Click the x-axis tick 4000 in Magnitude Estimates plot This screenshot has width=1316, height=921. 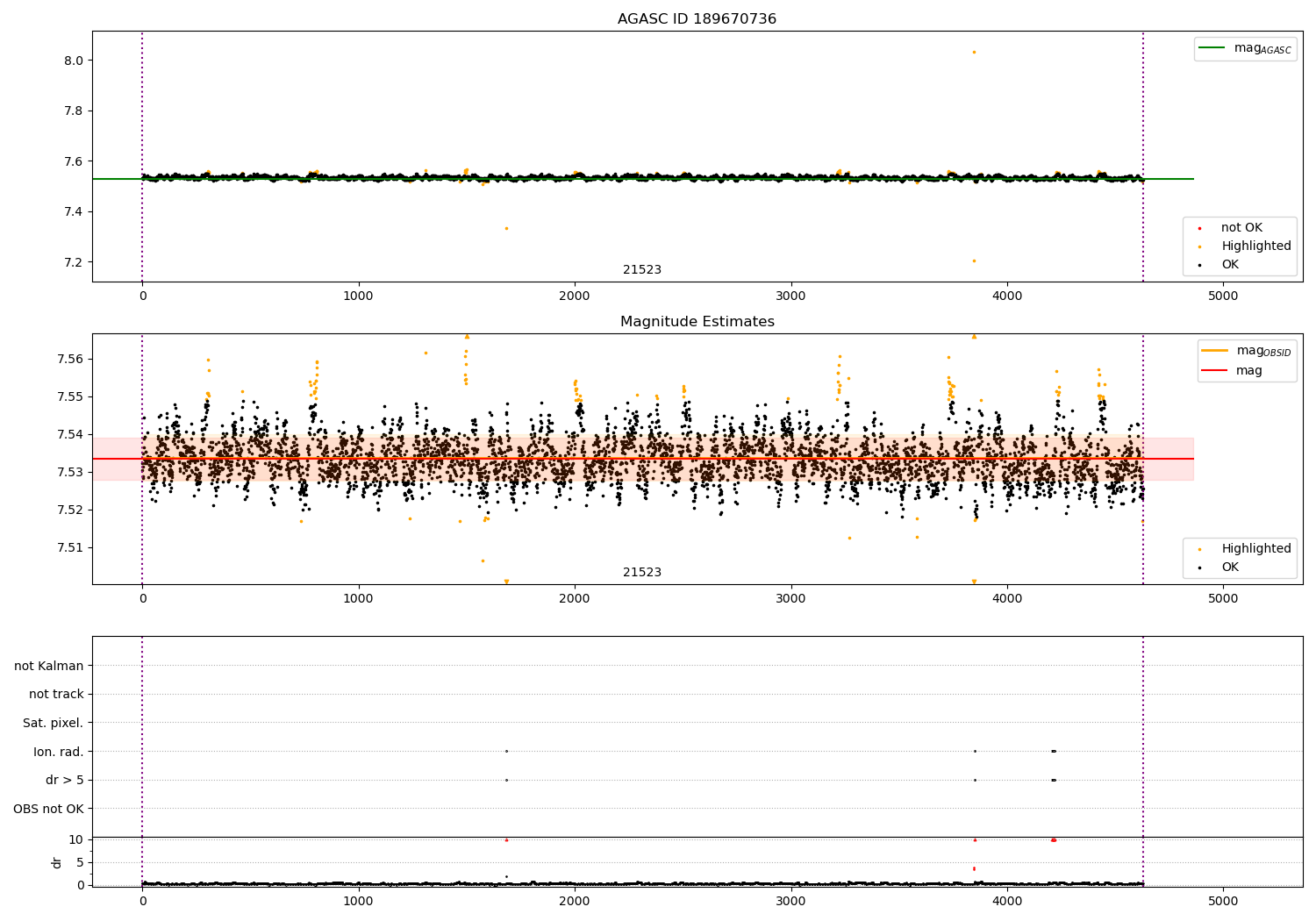click(1007, 598)
